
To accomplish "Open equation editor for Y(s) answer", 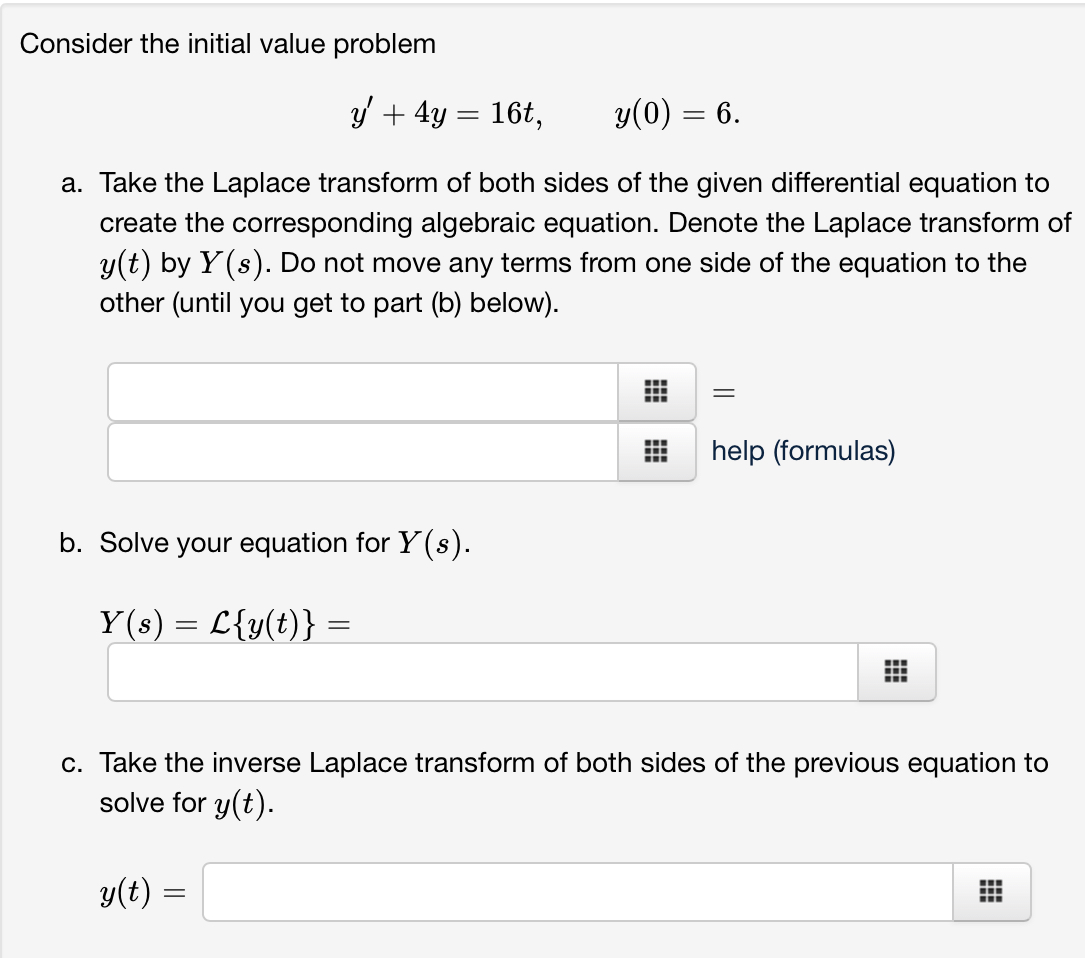I will [x=895, y=672].
